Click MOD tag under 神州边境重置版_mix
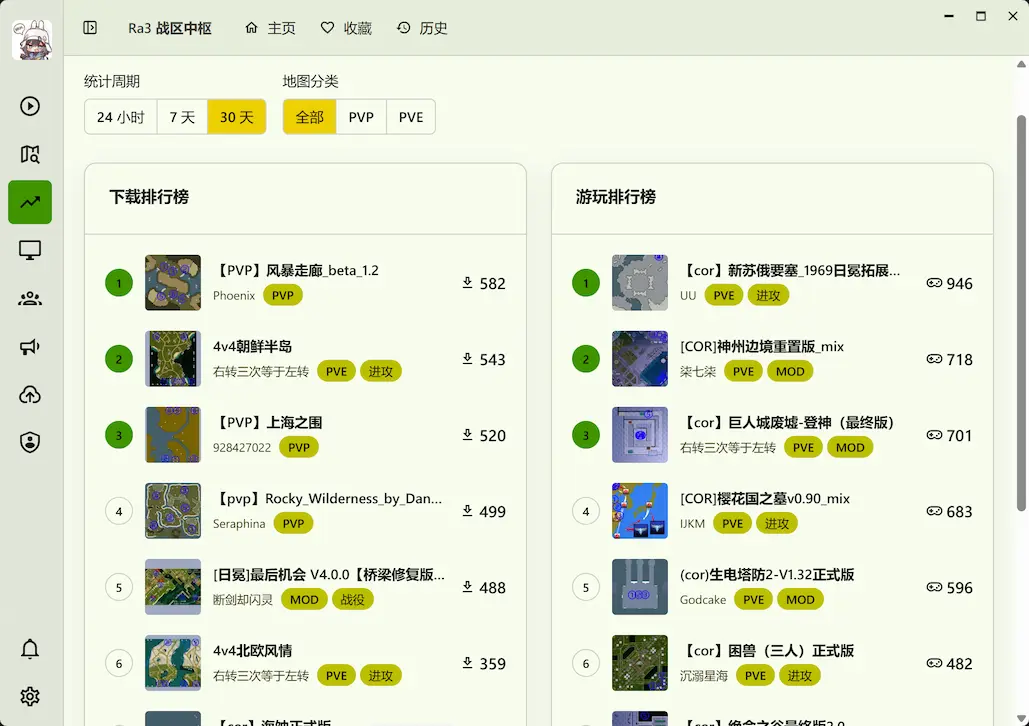The width and height of the screenshot is (1029, 726). 790,372
